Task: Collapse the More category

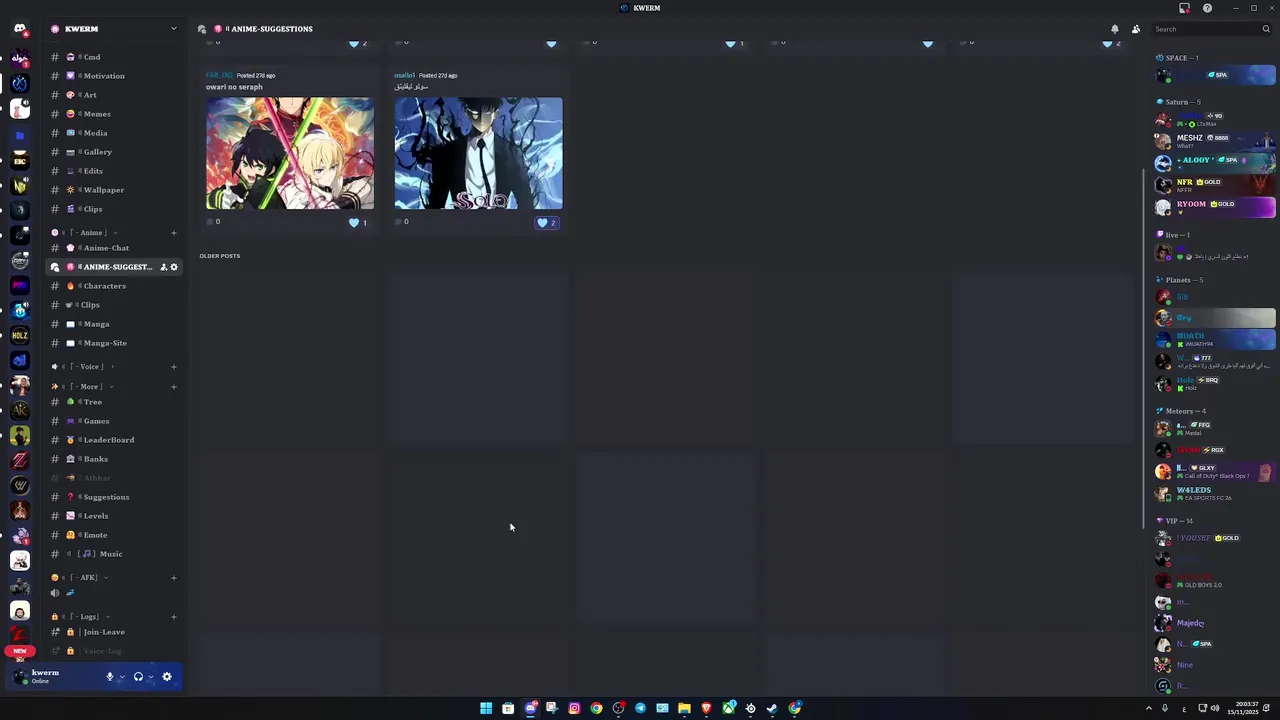Action: pyautogui.click(x=82, y=387)
